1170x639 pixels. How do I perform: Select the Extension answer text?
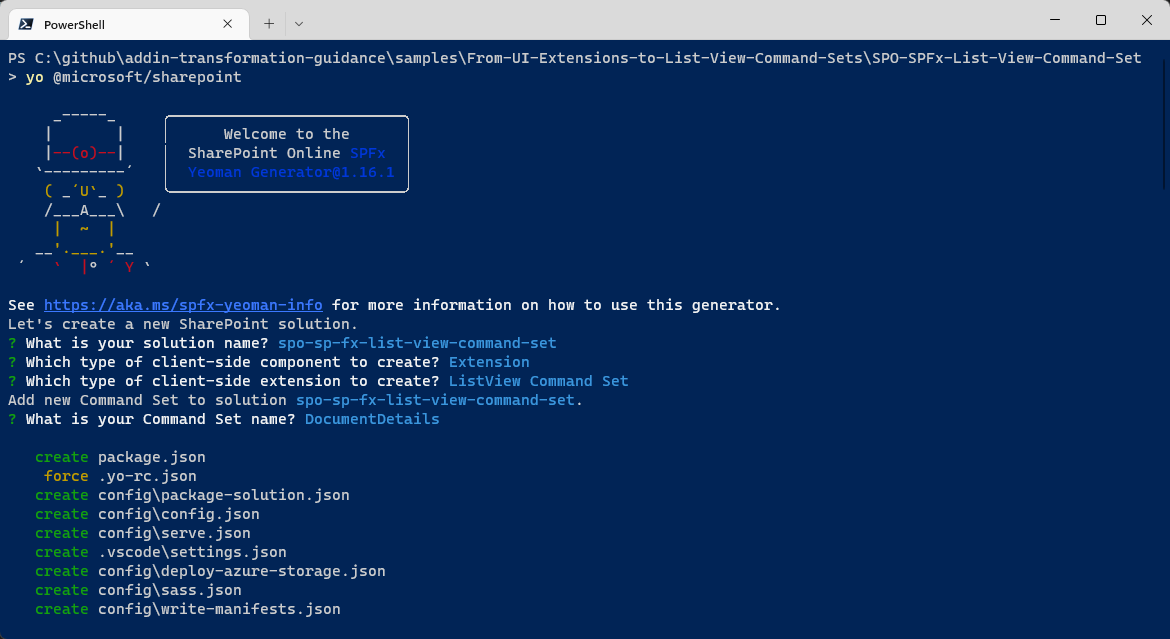coord(488,361)
